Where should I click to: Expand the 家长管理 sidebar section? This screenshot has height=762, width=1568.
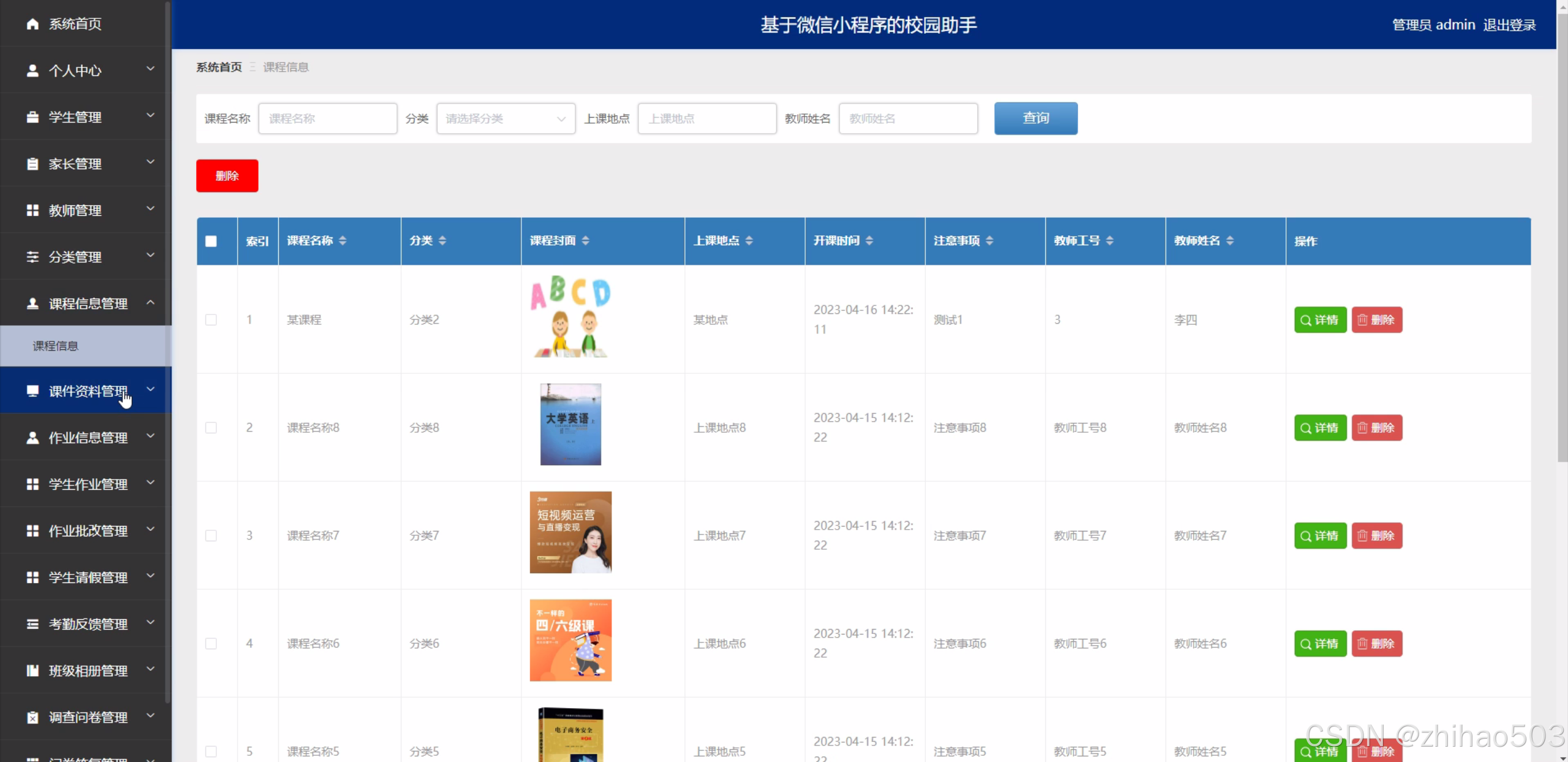75,163
